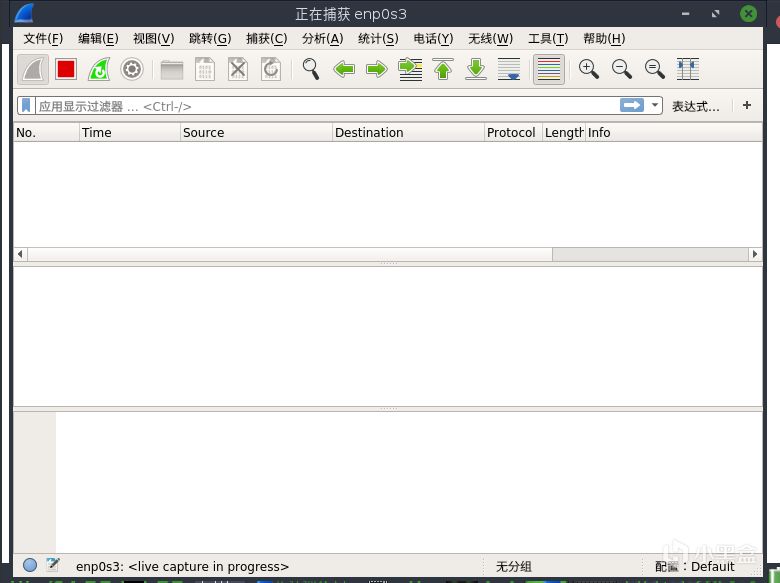Save the capture file icon
The width and height of the screenshot is (780, 583).
(204, 69)
